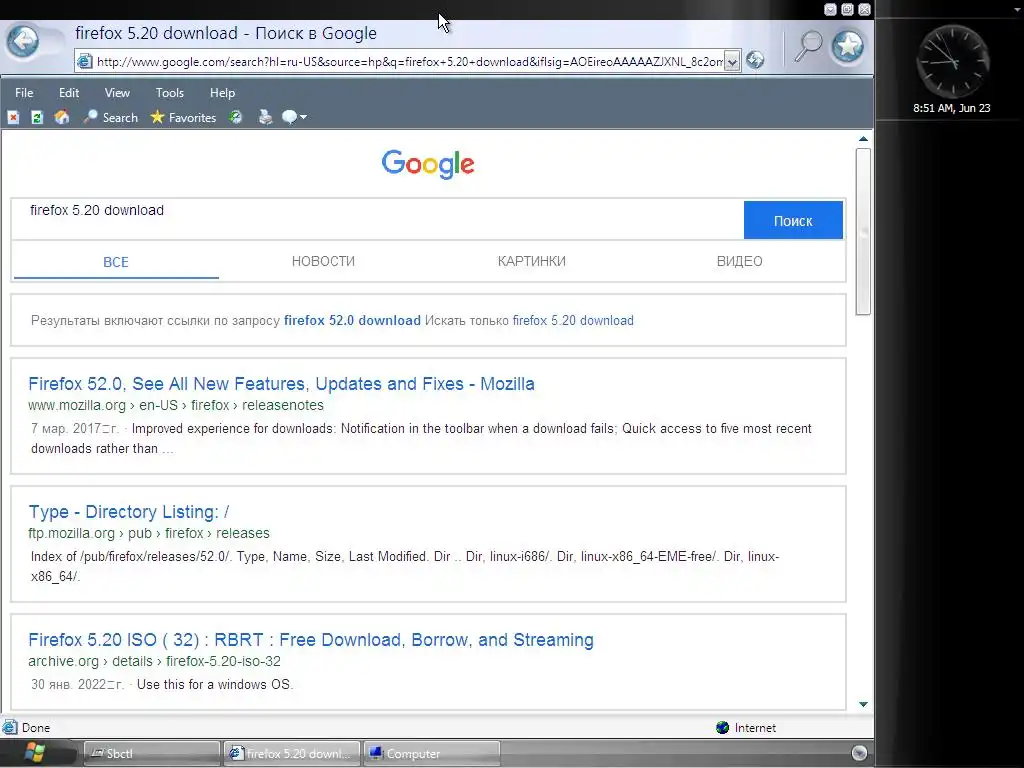The image size is (1024, 768).
Task: Click the ftp.mozilla.org › pub › firefox breadcrumb text
Action: pos(149,533)
